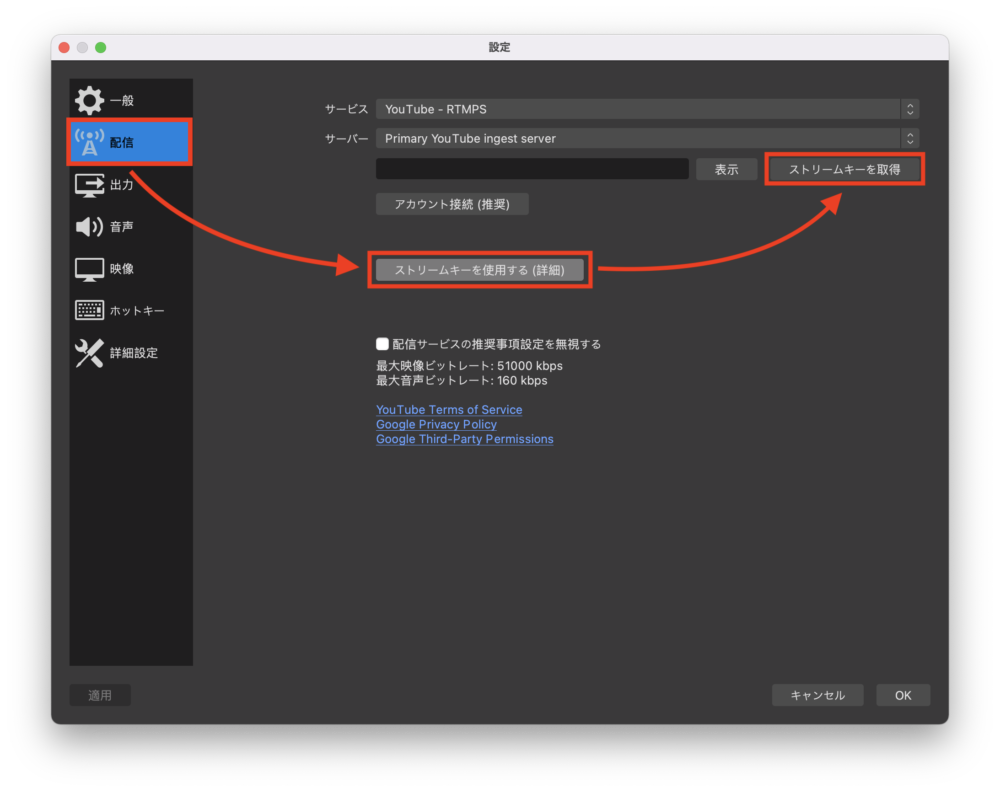
Task: Open Google Third-Party Permissions link
Action: 464,439
